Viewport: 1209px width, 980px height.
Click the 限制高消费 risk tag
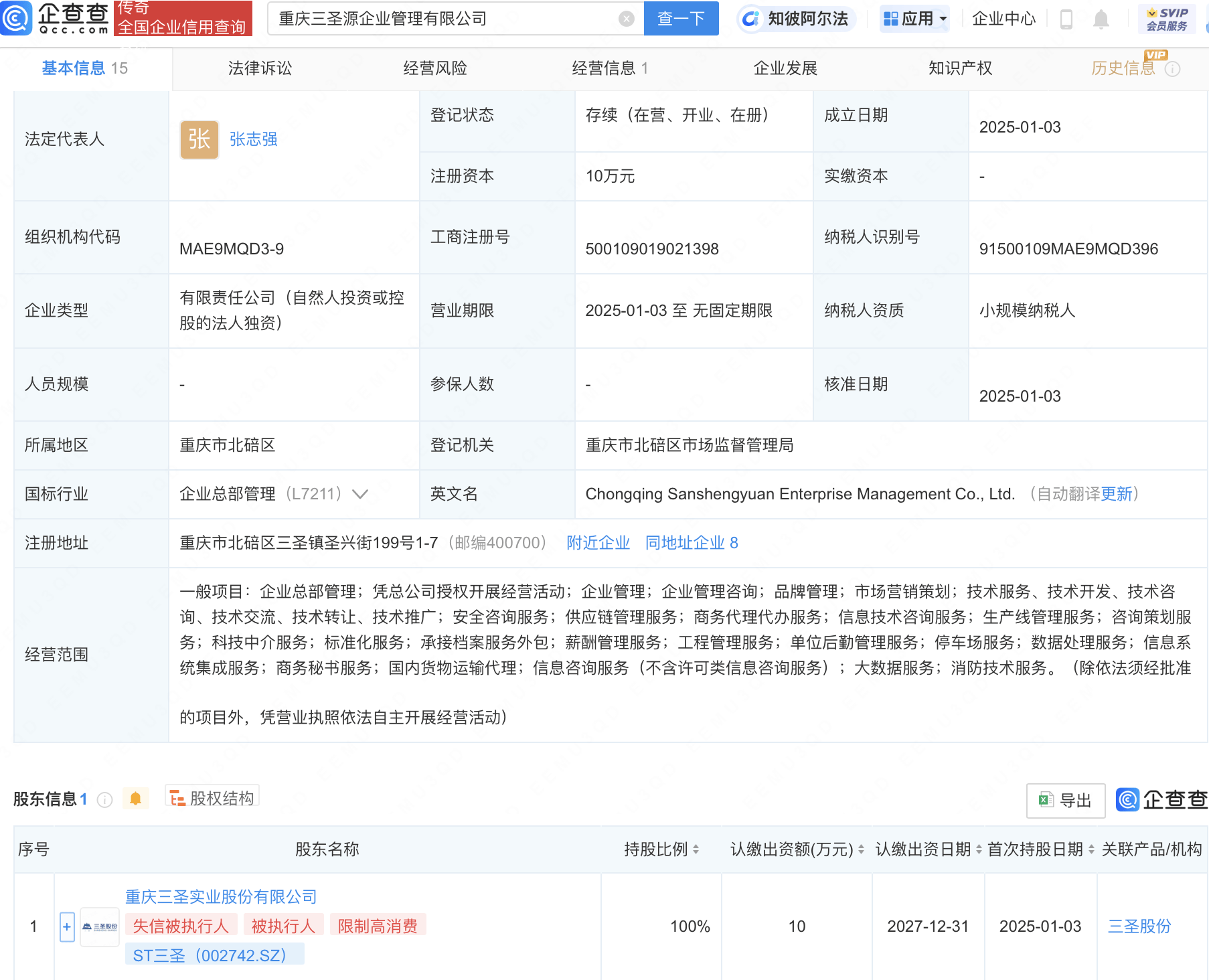coord(378,926)
